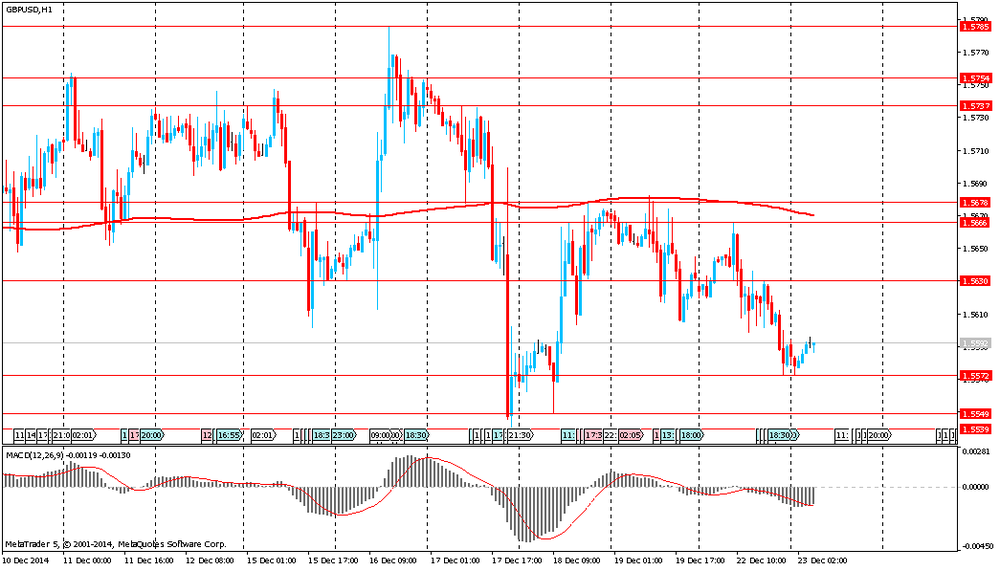1000x571 pixels.
Task: Click the 18:00 event marker
Action: 690,436
